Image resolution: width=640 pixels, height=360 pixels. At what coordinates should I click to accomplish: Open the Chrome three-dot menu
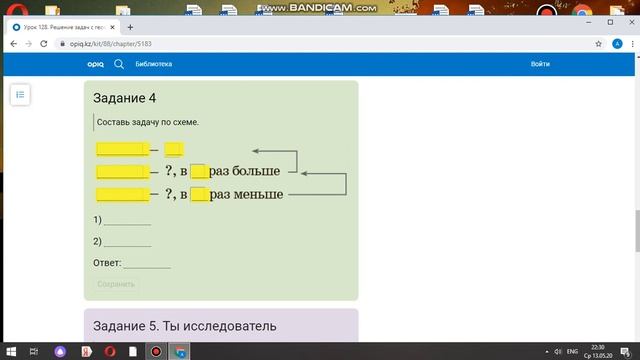tap(632, 44)
